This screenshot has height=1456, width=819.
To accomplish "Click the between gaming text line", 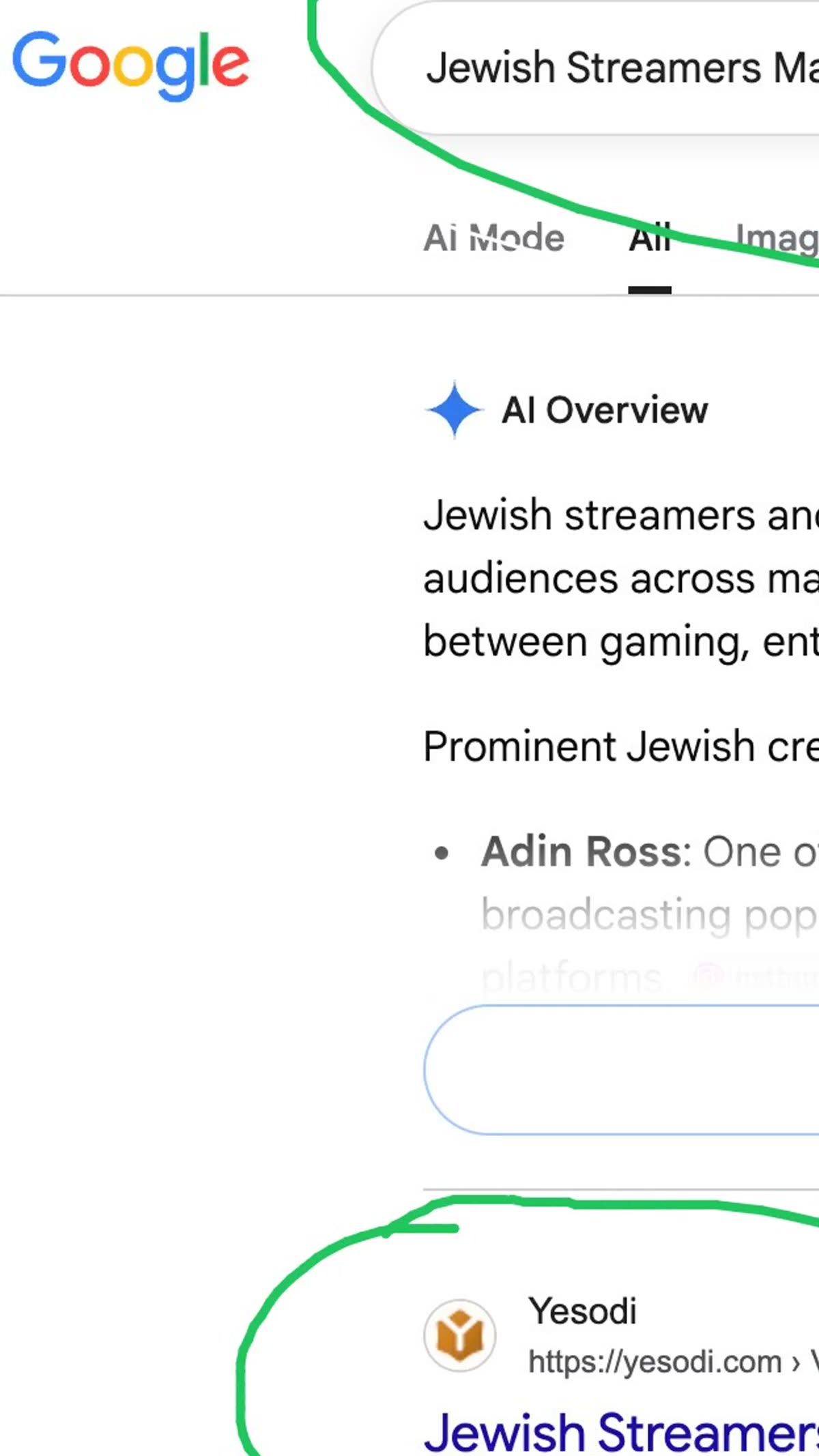I will [x=621, y=642].
